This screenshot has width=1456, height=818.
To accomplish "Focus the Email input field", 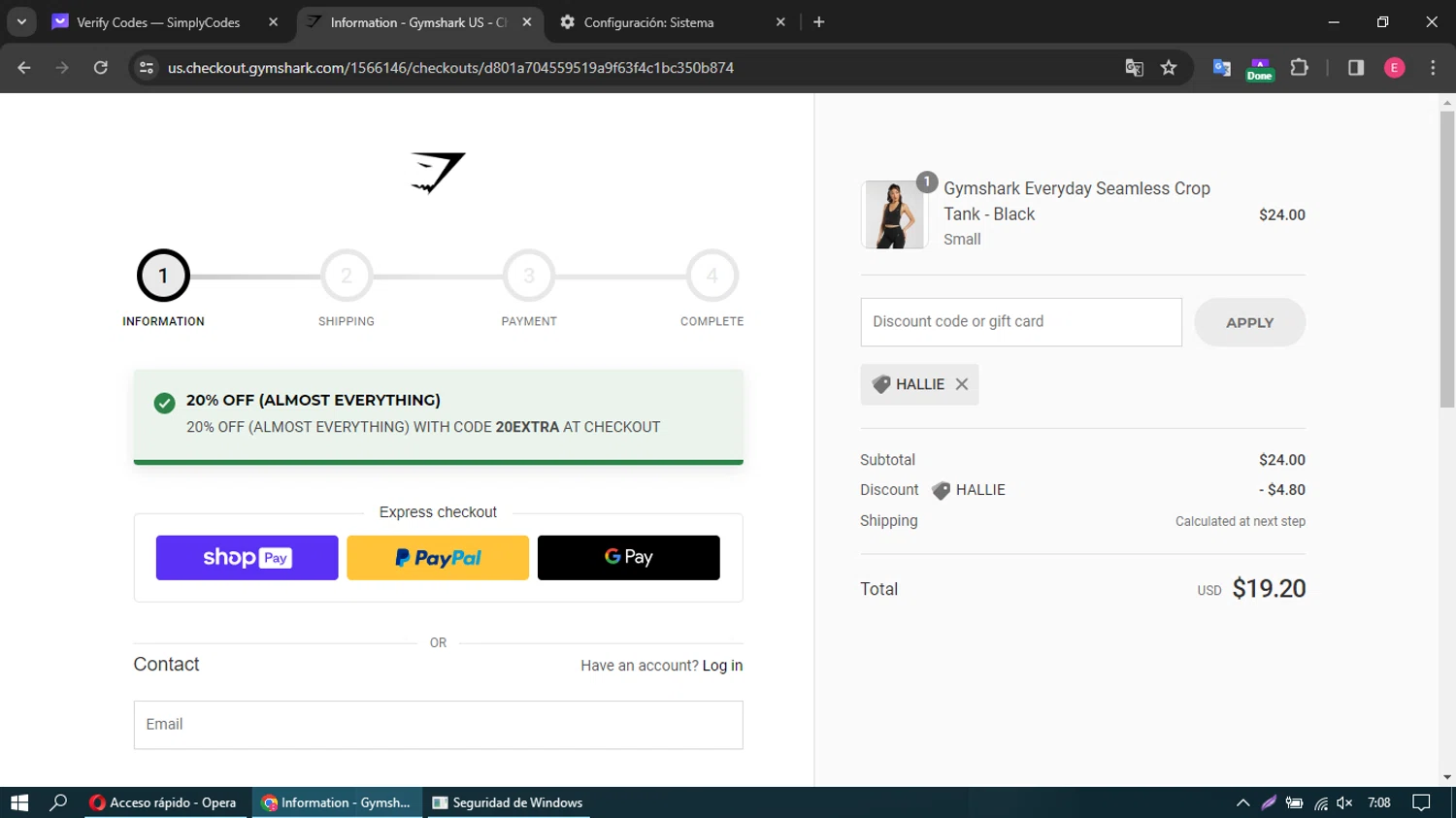I will coord(439,725).
